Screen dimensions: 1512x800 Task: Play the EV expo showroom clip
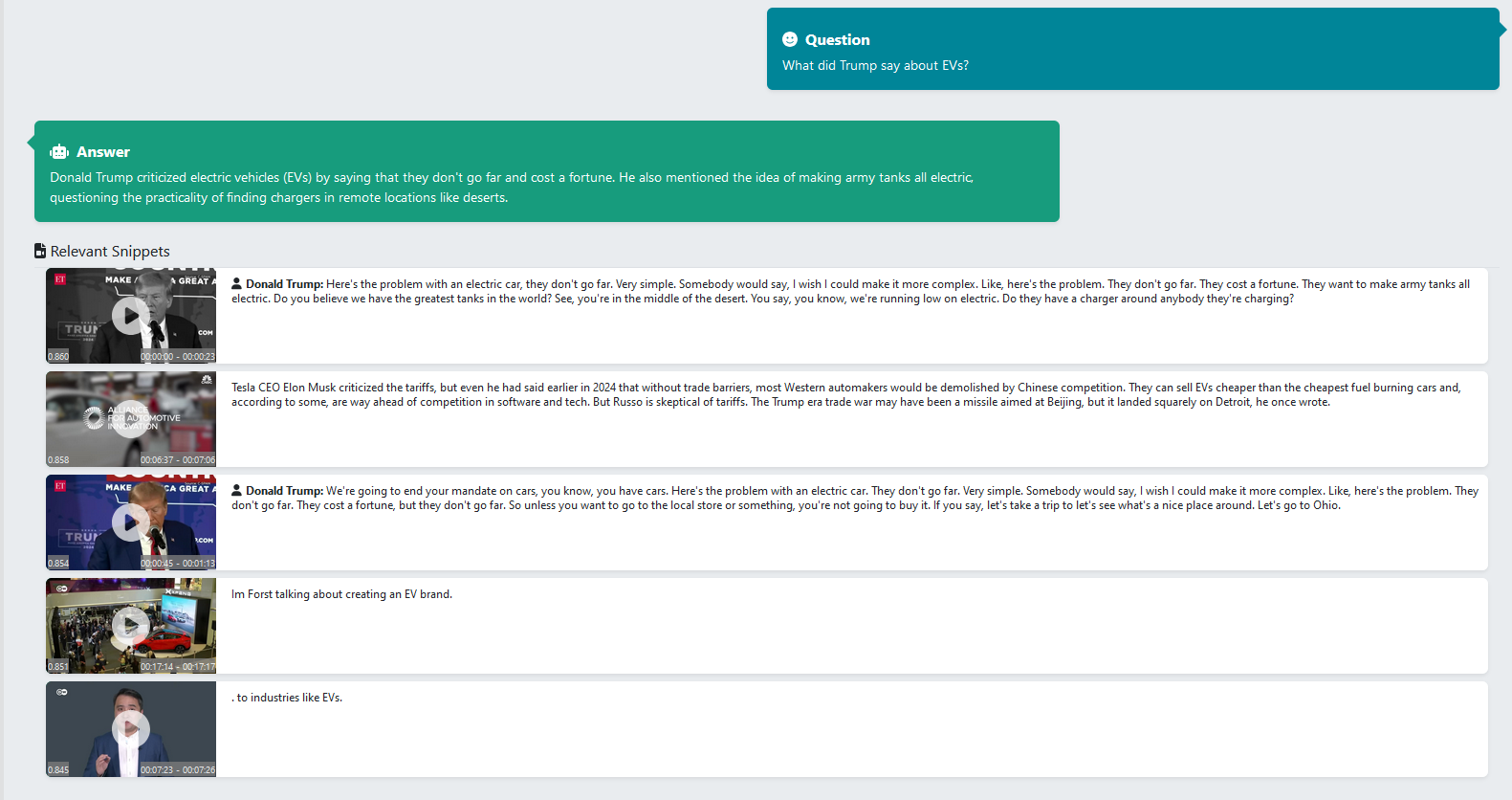(131, 626)
